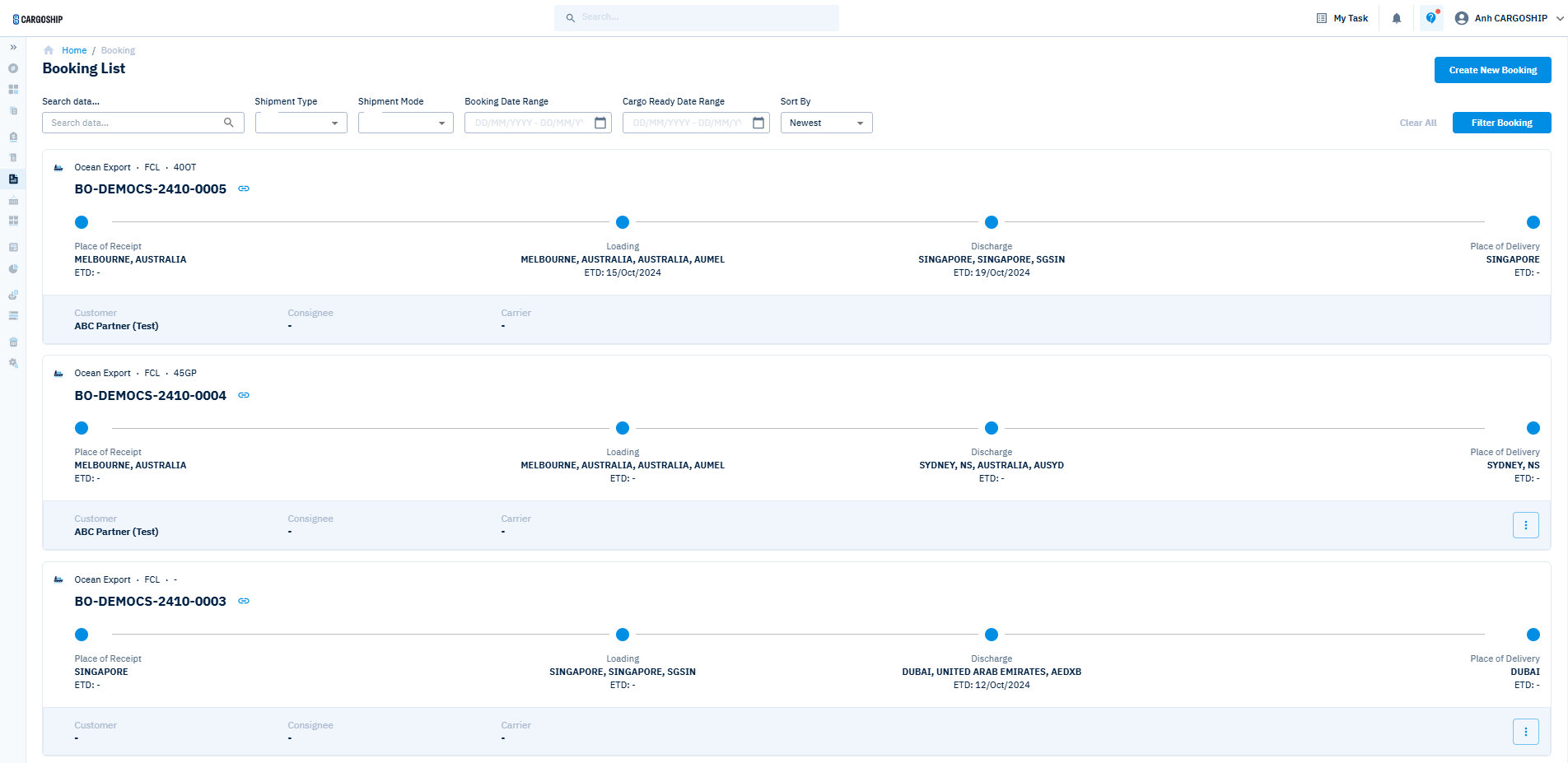Open the settings gear sidebar icon
The image size is (1568, 763).
13,363
